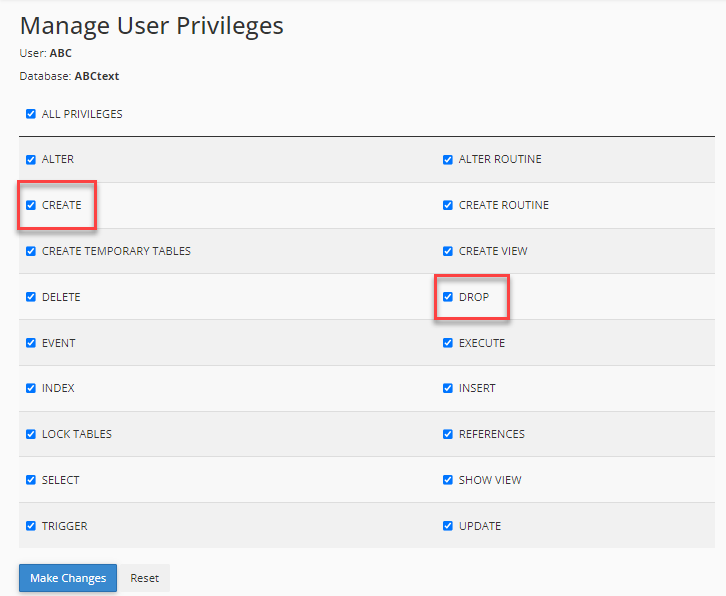Disable the LOCK TABLES privilege
726x596 pixels.
tap(31, 434)
